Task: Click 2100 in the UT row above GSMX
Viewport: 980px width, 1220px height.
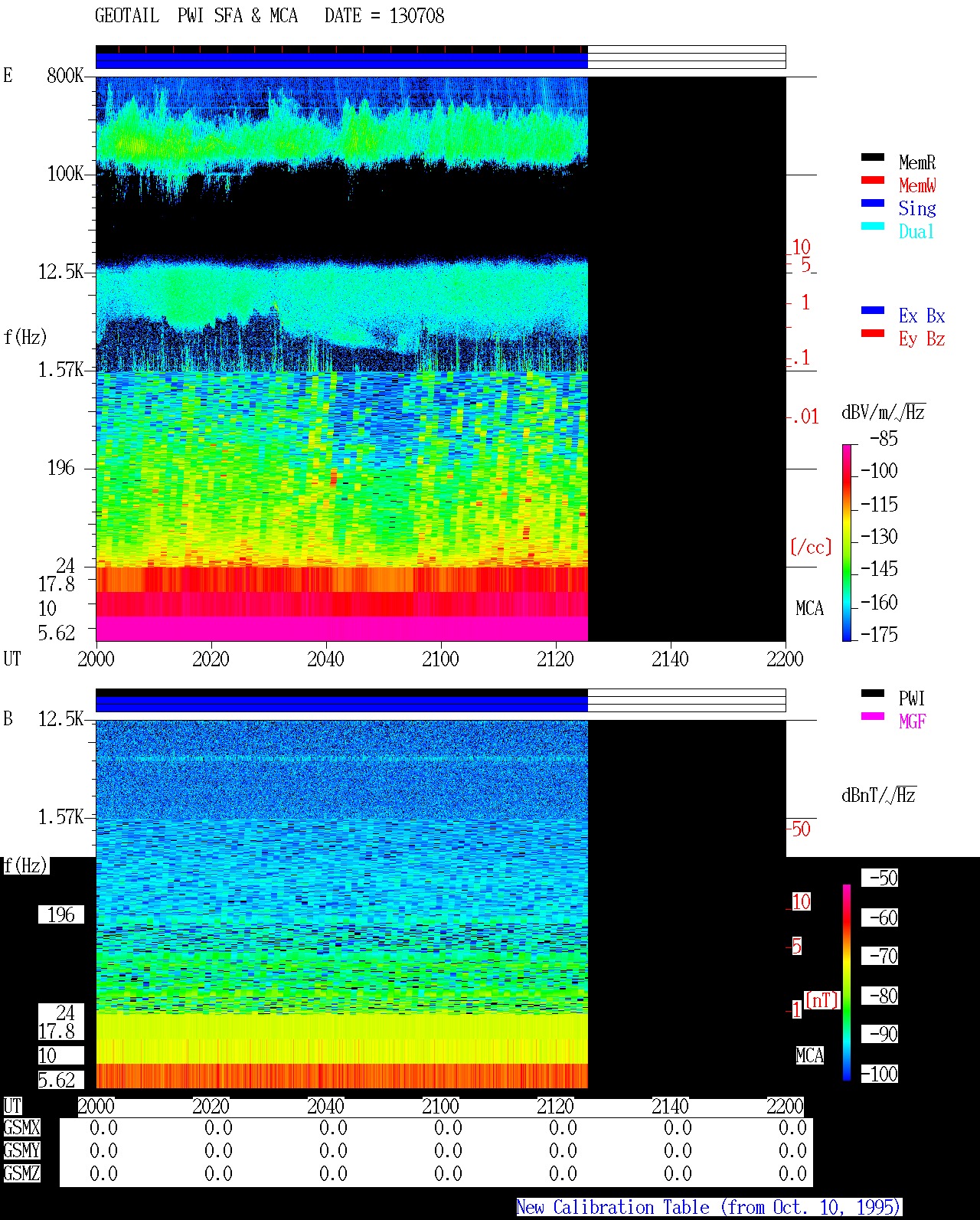Action: (440, 1106)
